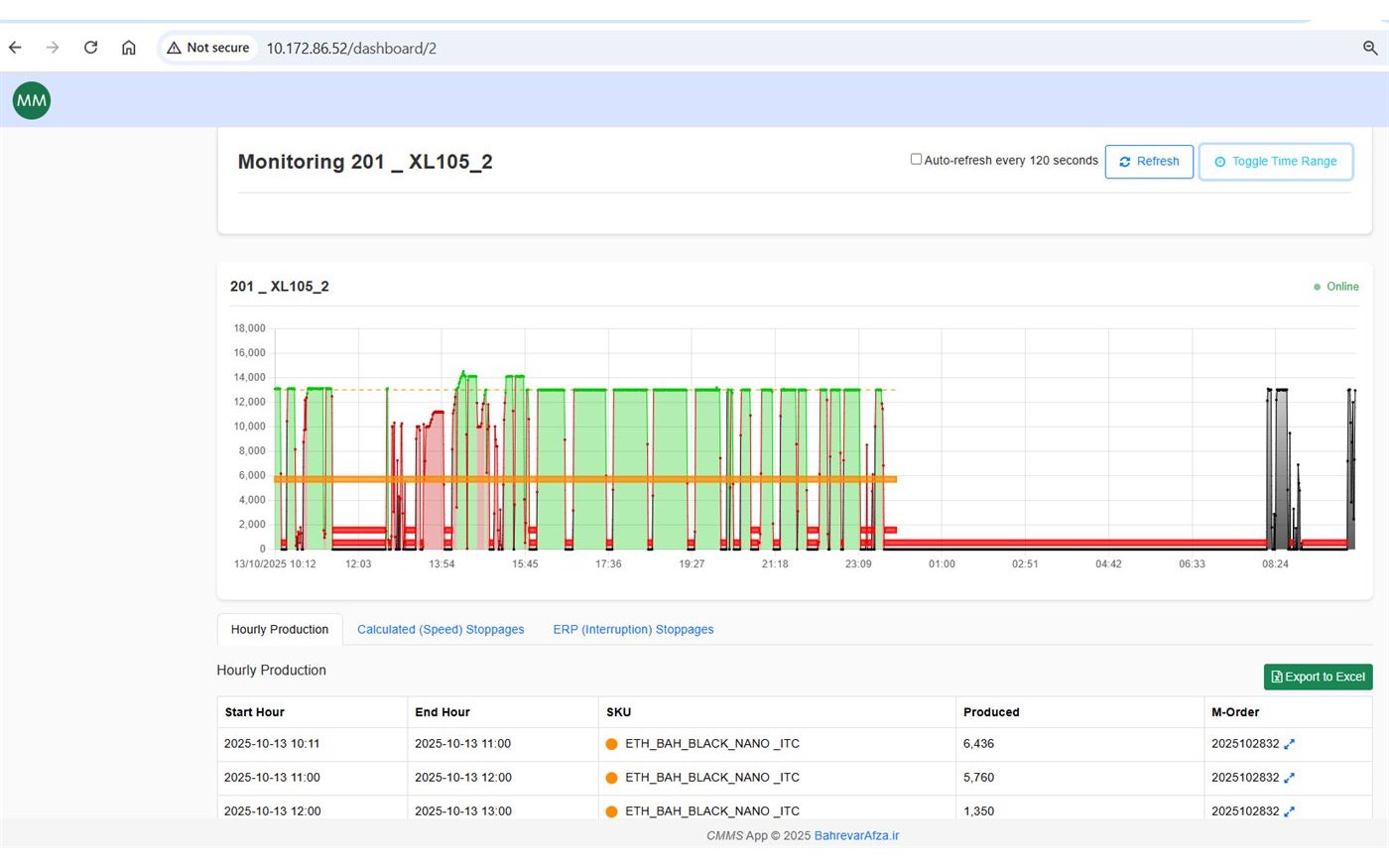Open ERP (Interruption) Stoppages tab
The width and height of the screenshot is (1389, 868).
click(633, 630)
